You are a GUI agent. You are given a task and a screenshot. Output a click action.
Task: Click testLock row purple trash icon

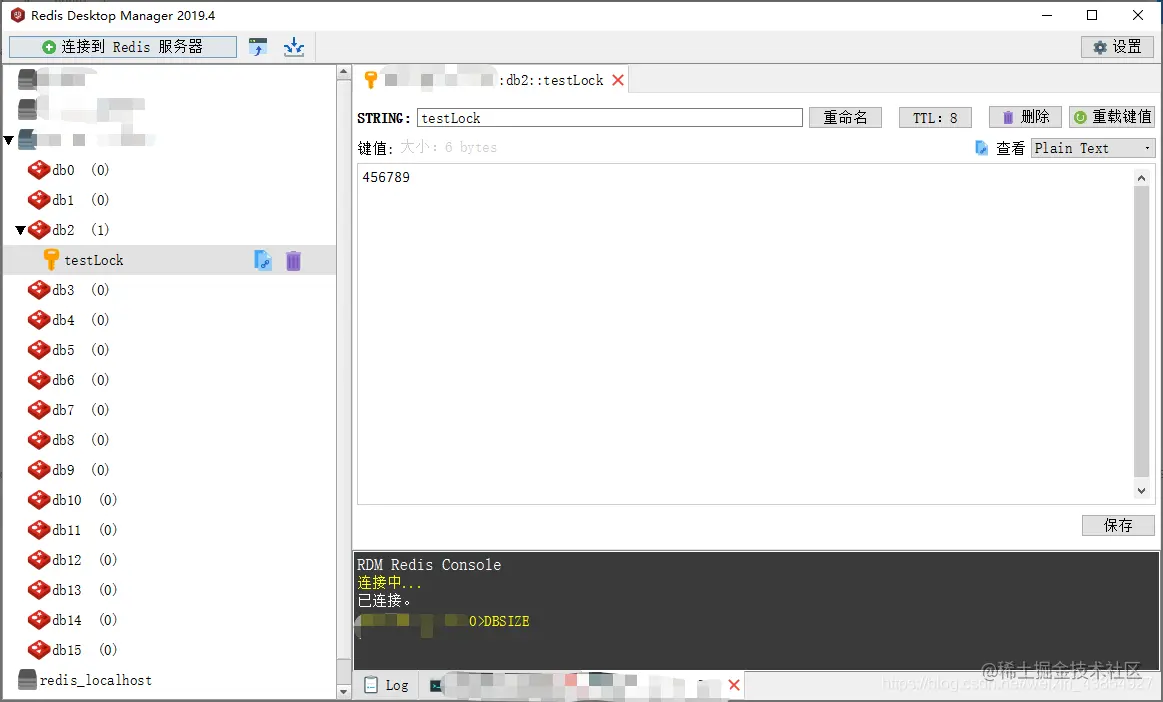pyautogui.click(x=294, y=260)
